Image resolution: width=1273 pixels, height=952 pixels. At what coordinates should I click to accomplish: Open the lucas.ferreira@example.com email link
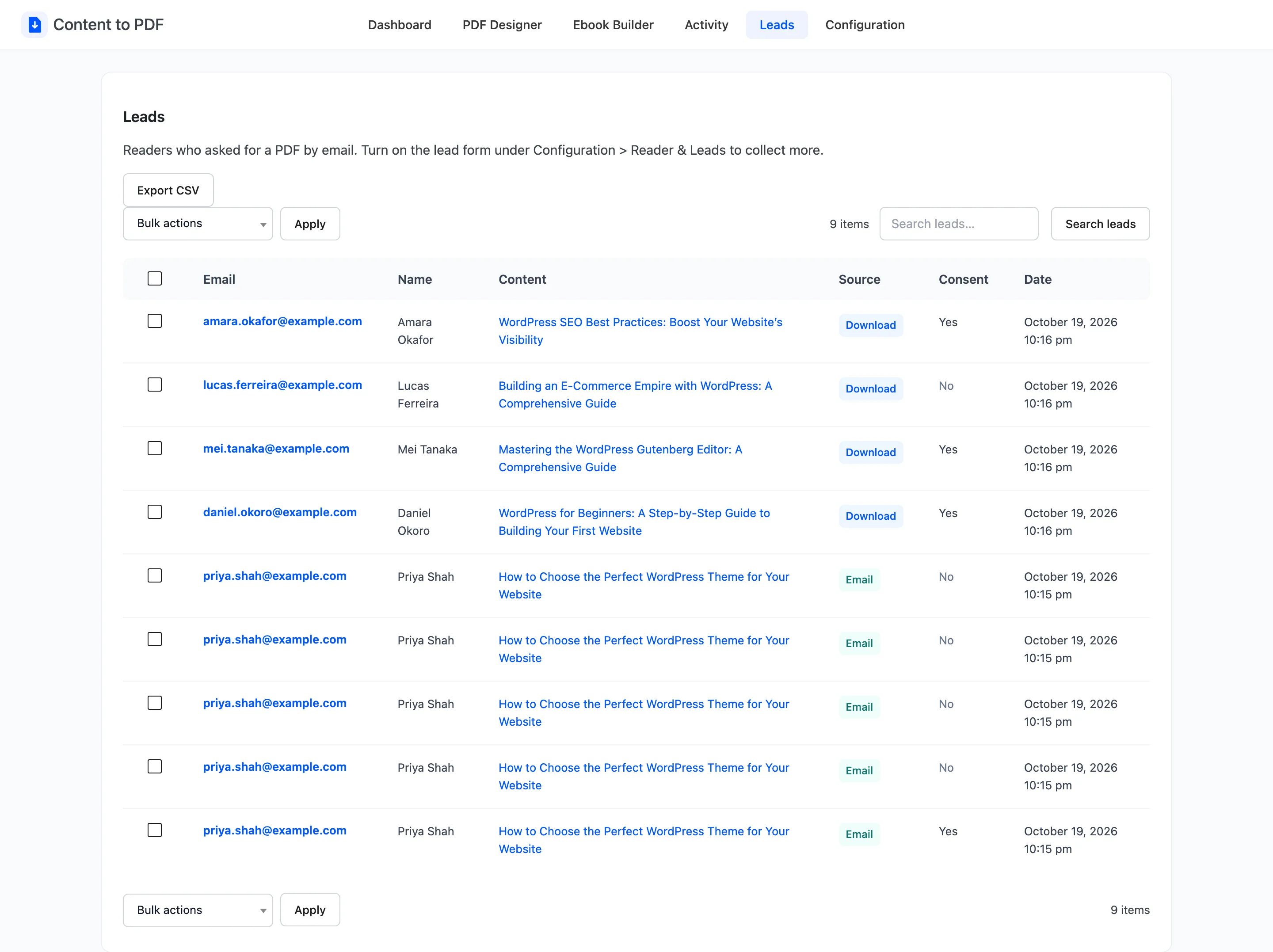(x=282, y=385)
